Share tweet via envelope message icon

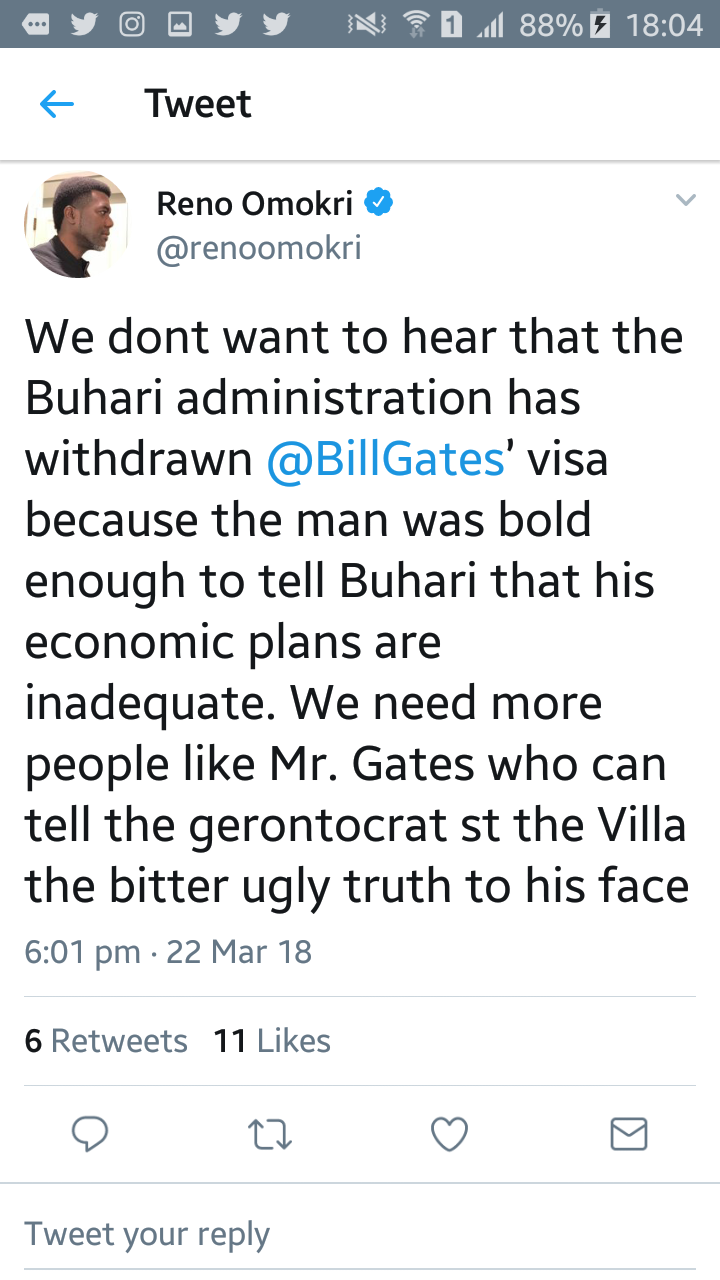[629, 1133]
